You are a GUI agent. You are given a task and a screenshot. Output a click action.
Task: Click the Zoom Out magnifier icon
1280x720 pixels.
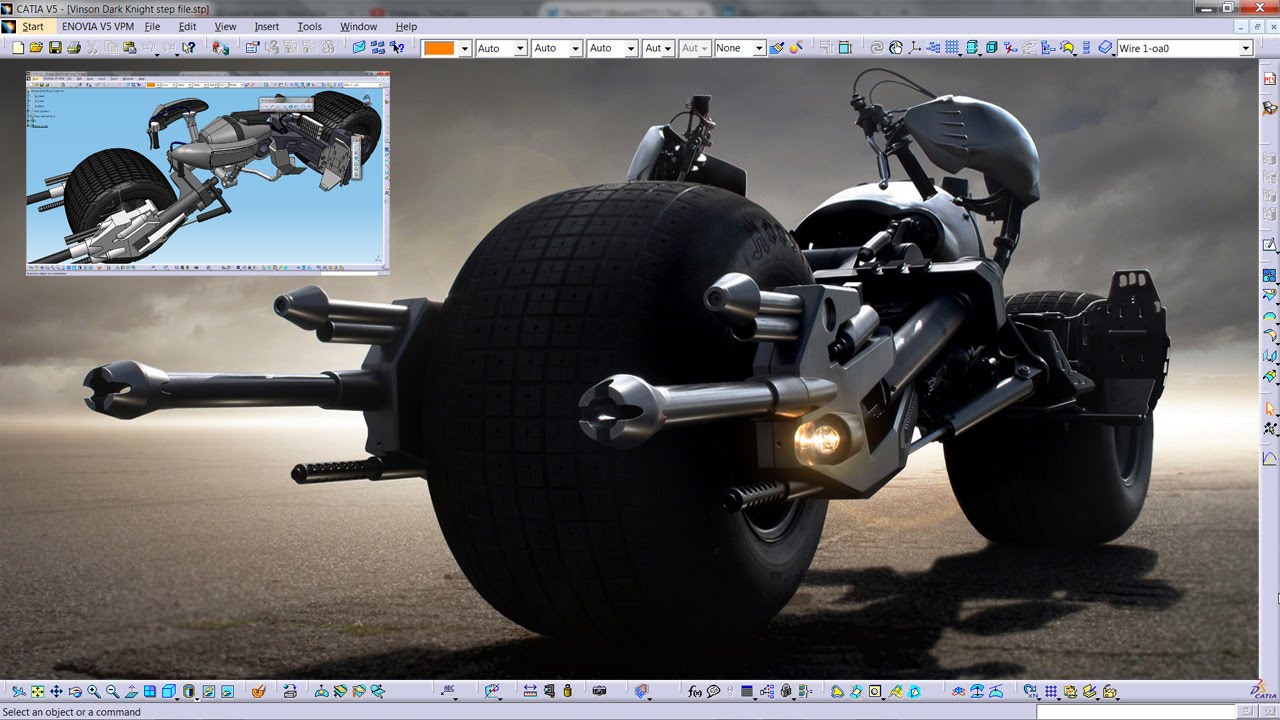coord(112,691)
